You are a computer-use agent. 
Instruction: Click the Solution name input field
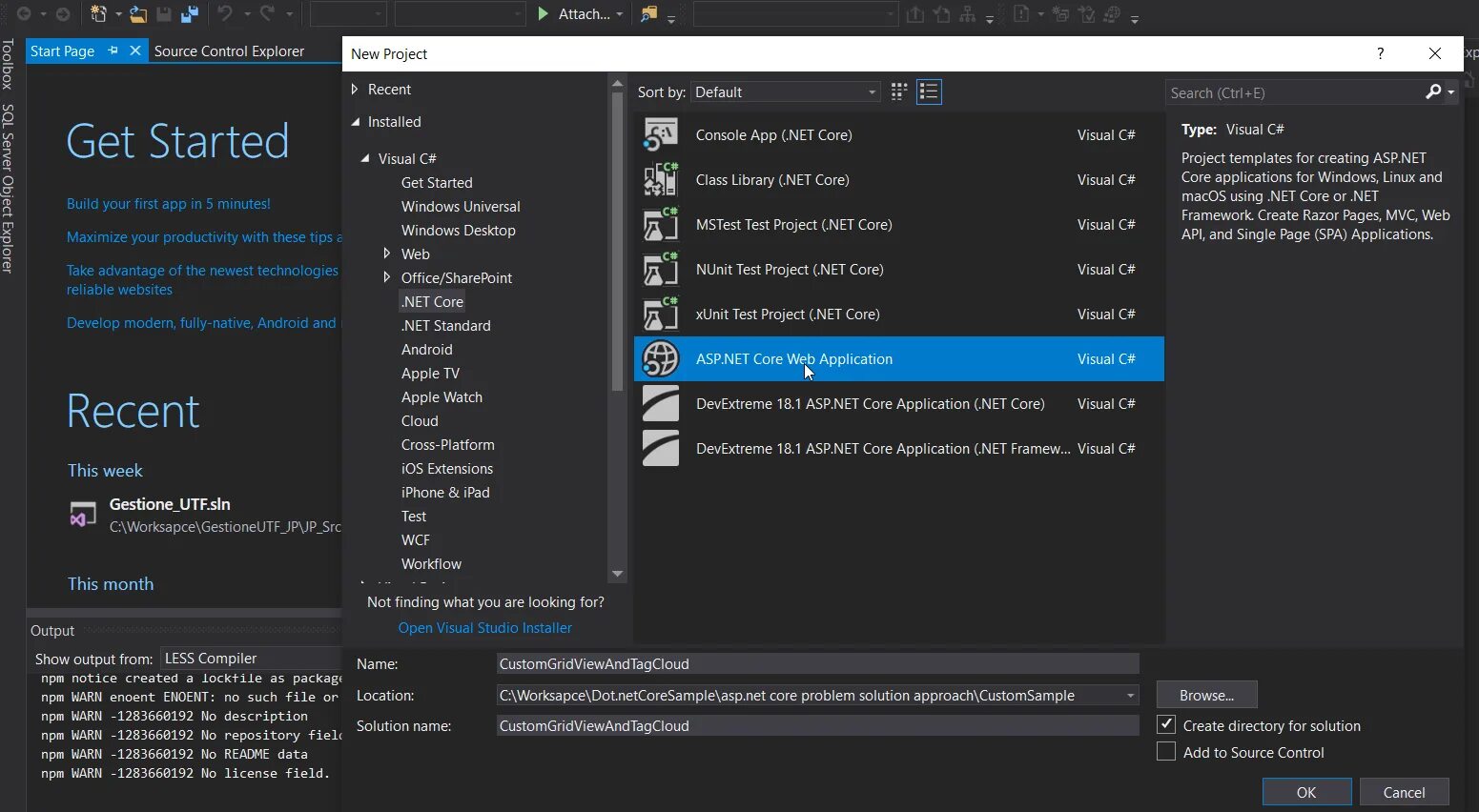tap(817, 725)
